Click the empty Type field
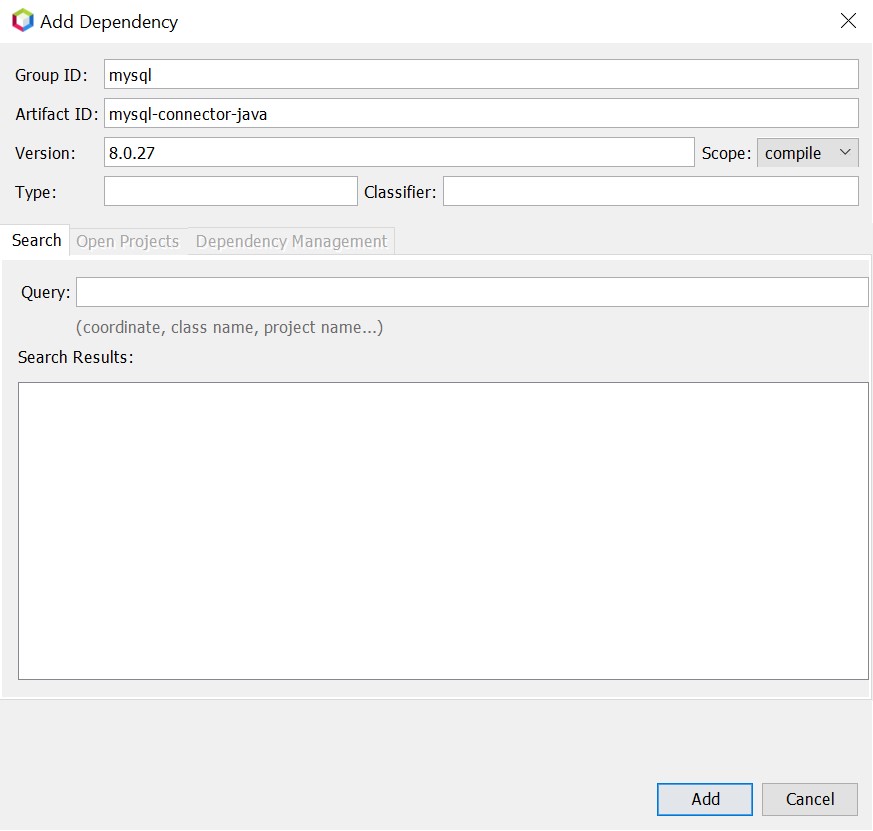The width and height of the screenshot is (873, 831). [230, 190]
